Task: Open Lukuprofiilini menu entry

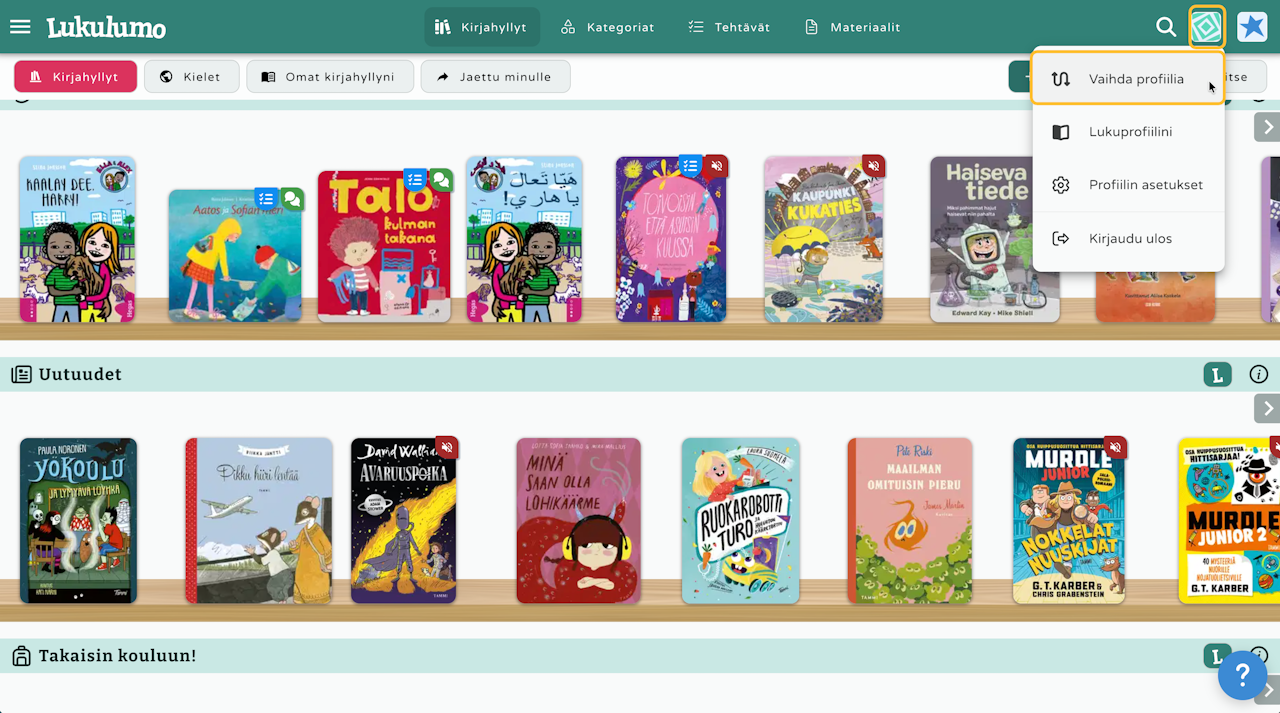Action: (x=1128, y=132)
